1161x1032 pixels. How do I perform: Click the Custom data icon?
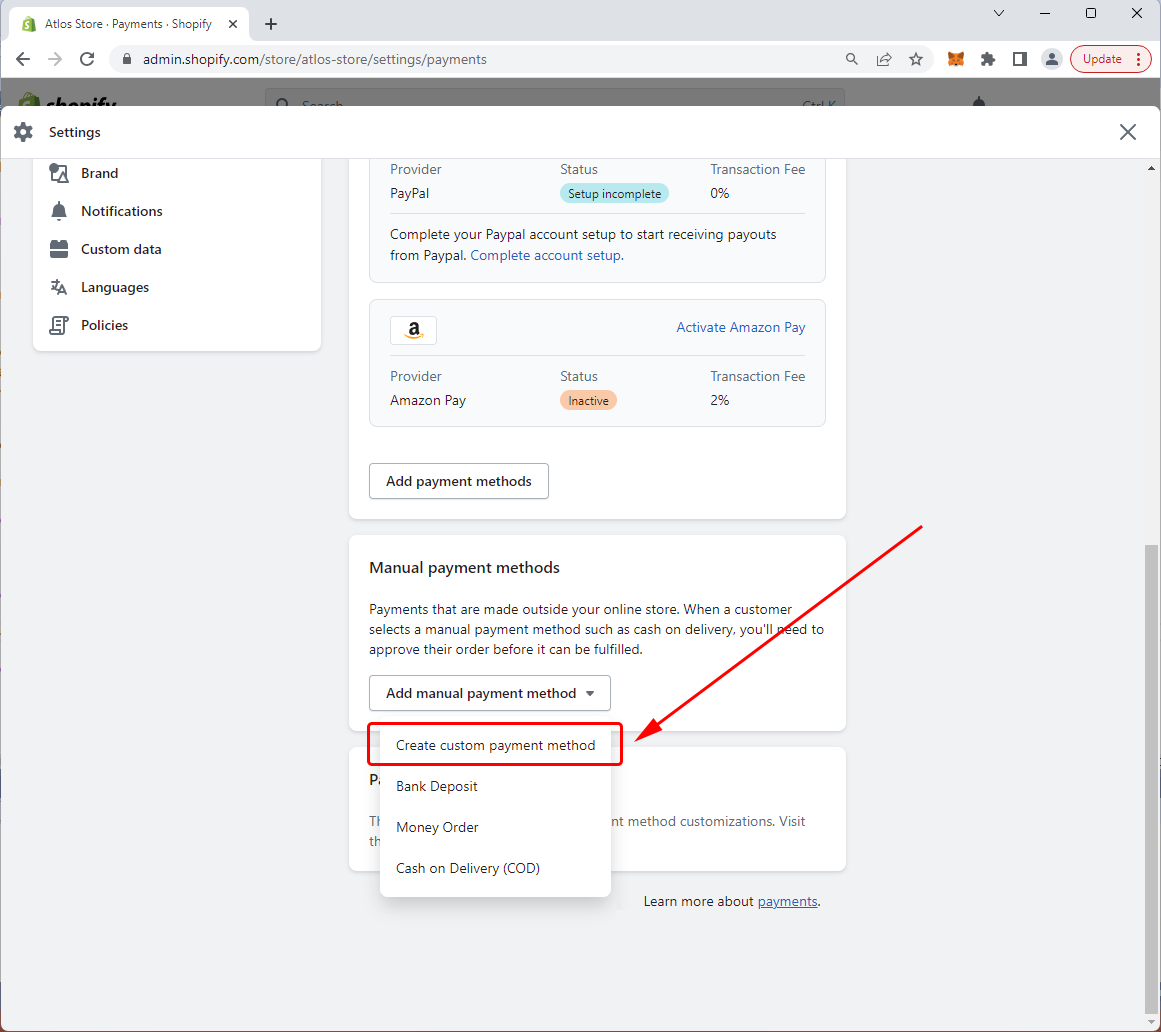click(x=59, y=249)
